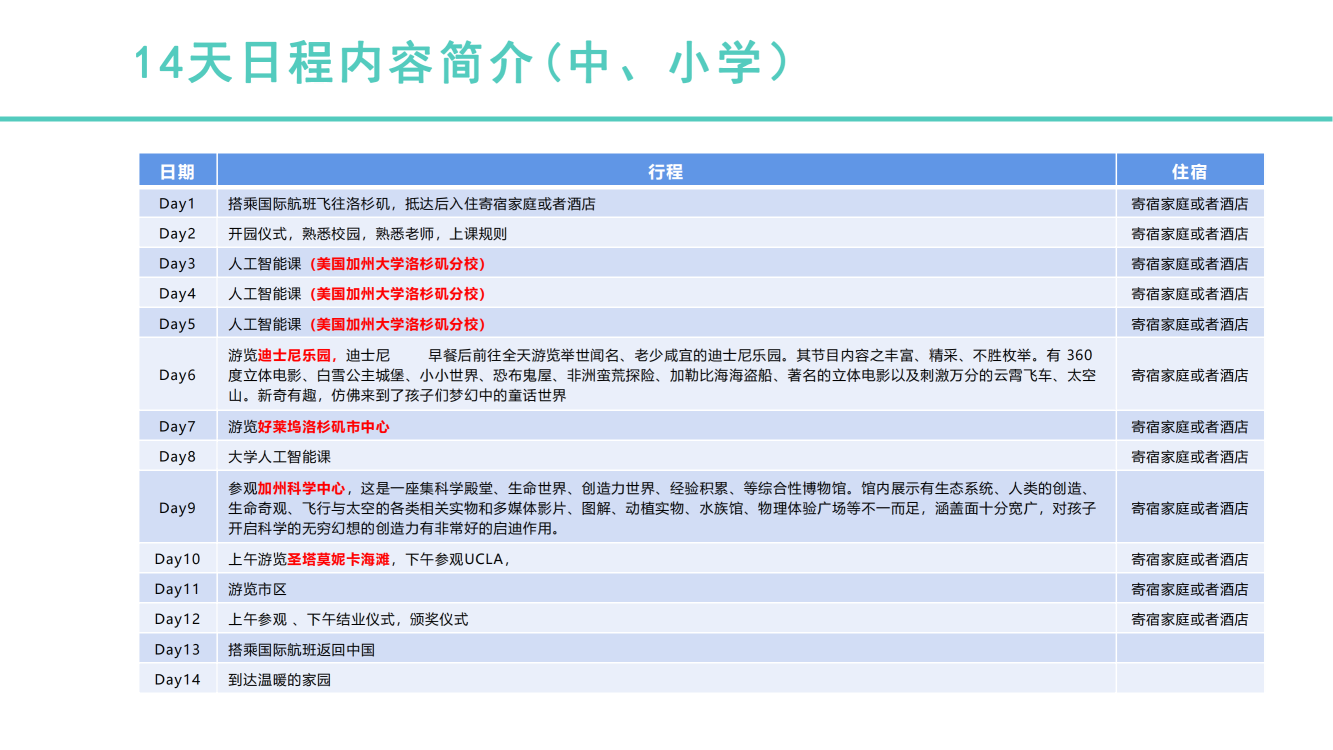Click the Day14 到达温暖的家园 cell
This screenshot has width=1333, height=750.
tap(279, 680)
